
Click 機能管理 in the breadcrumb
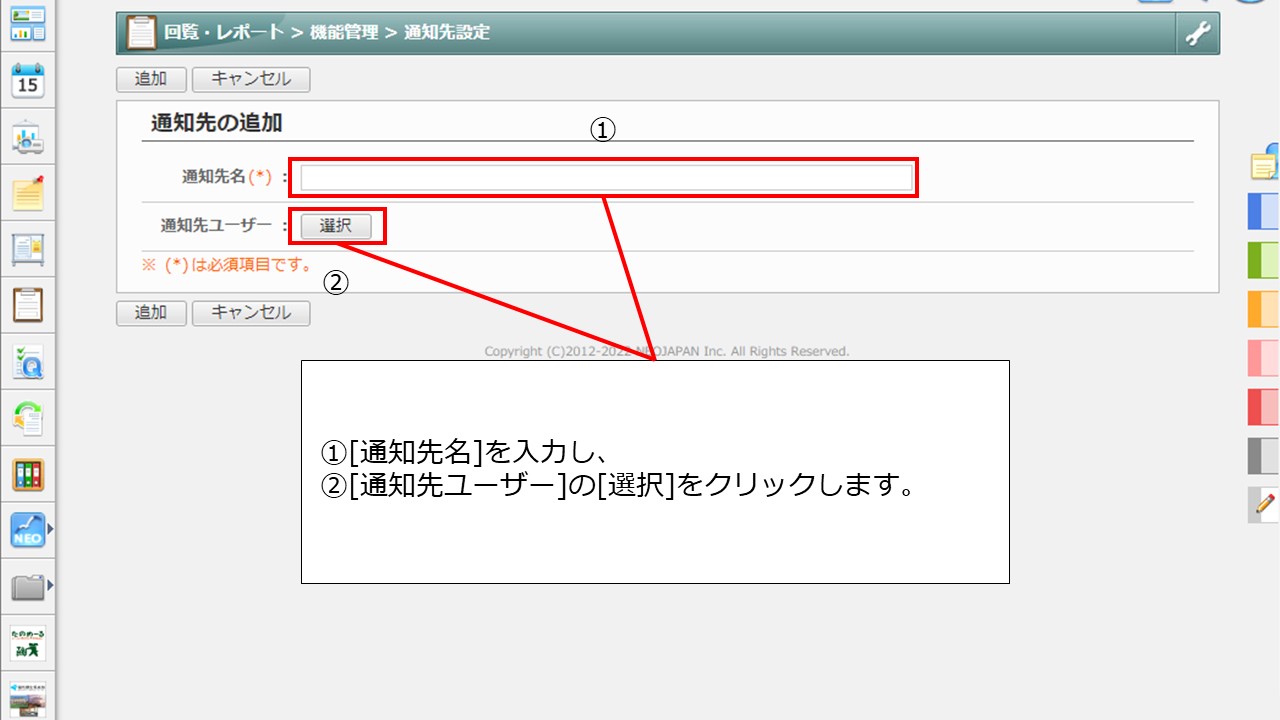tap(343, 32)
